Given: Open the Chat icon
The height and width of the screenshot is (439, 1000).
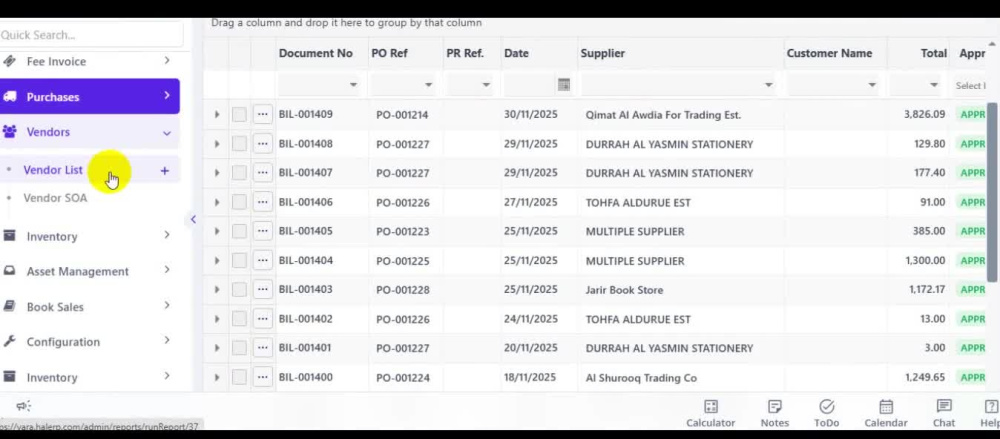Looking at the screenshot, I should (944, 406).
